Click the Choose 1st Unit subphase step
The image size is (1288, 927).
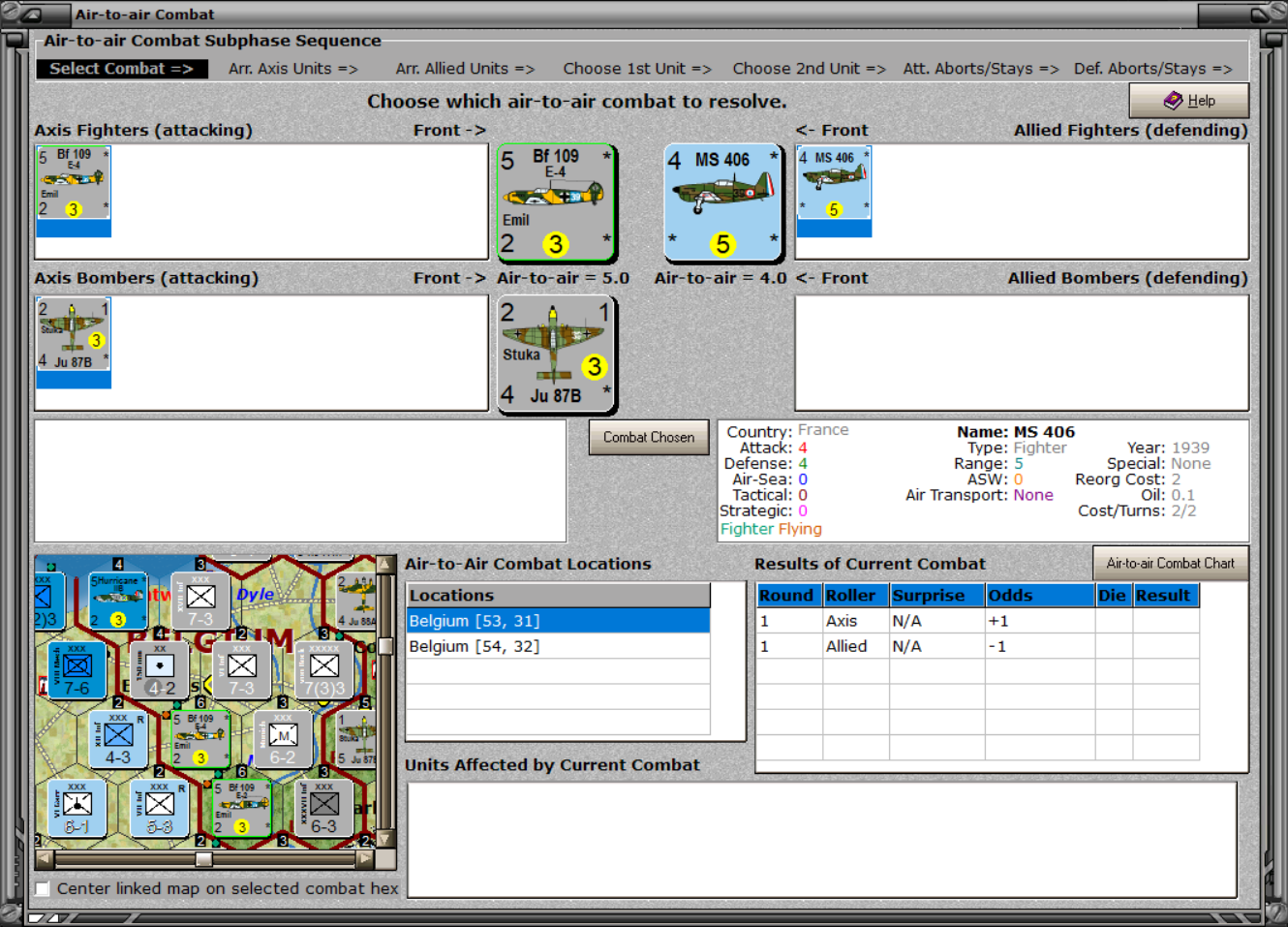point(637,69)
